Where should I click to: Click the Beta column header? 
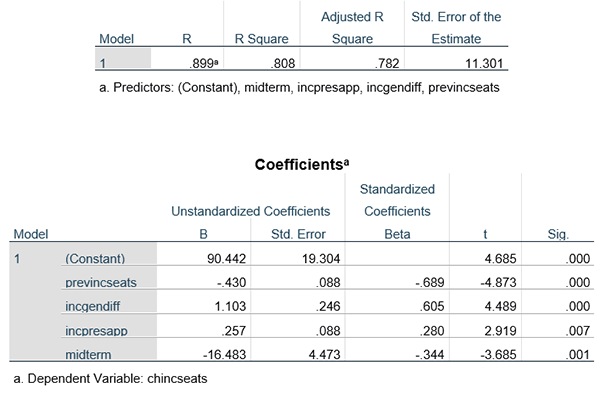tap(397, 234)
